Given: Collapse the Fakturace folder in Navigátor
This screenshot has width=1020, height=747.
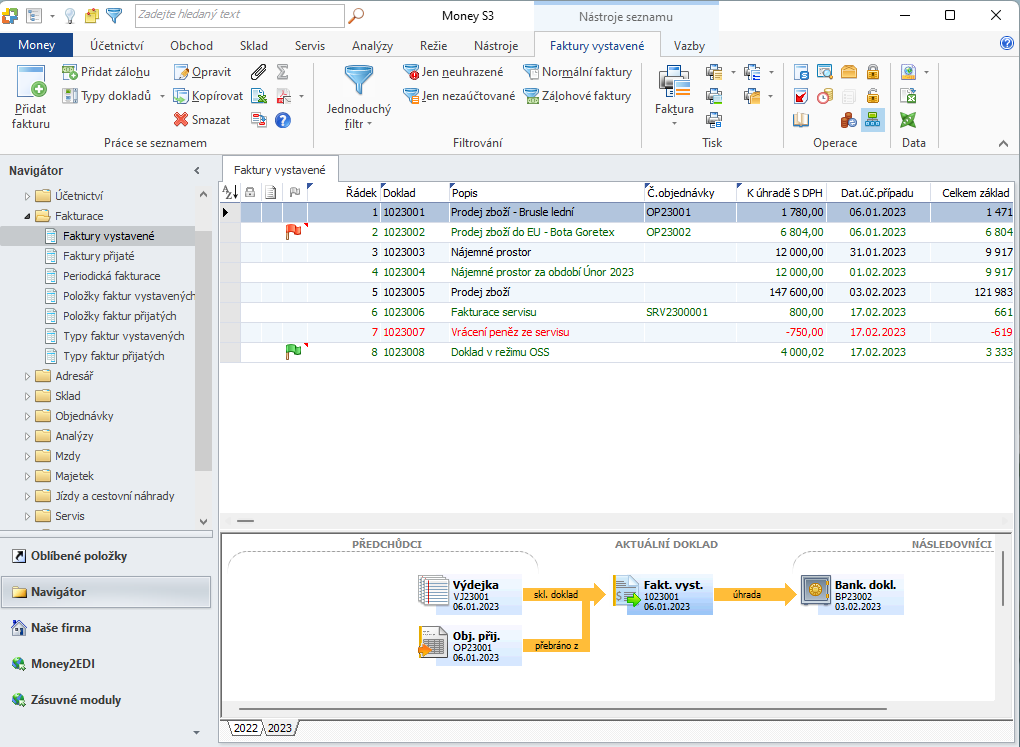Looking at the screenshot, I should point(27,216).
